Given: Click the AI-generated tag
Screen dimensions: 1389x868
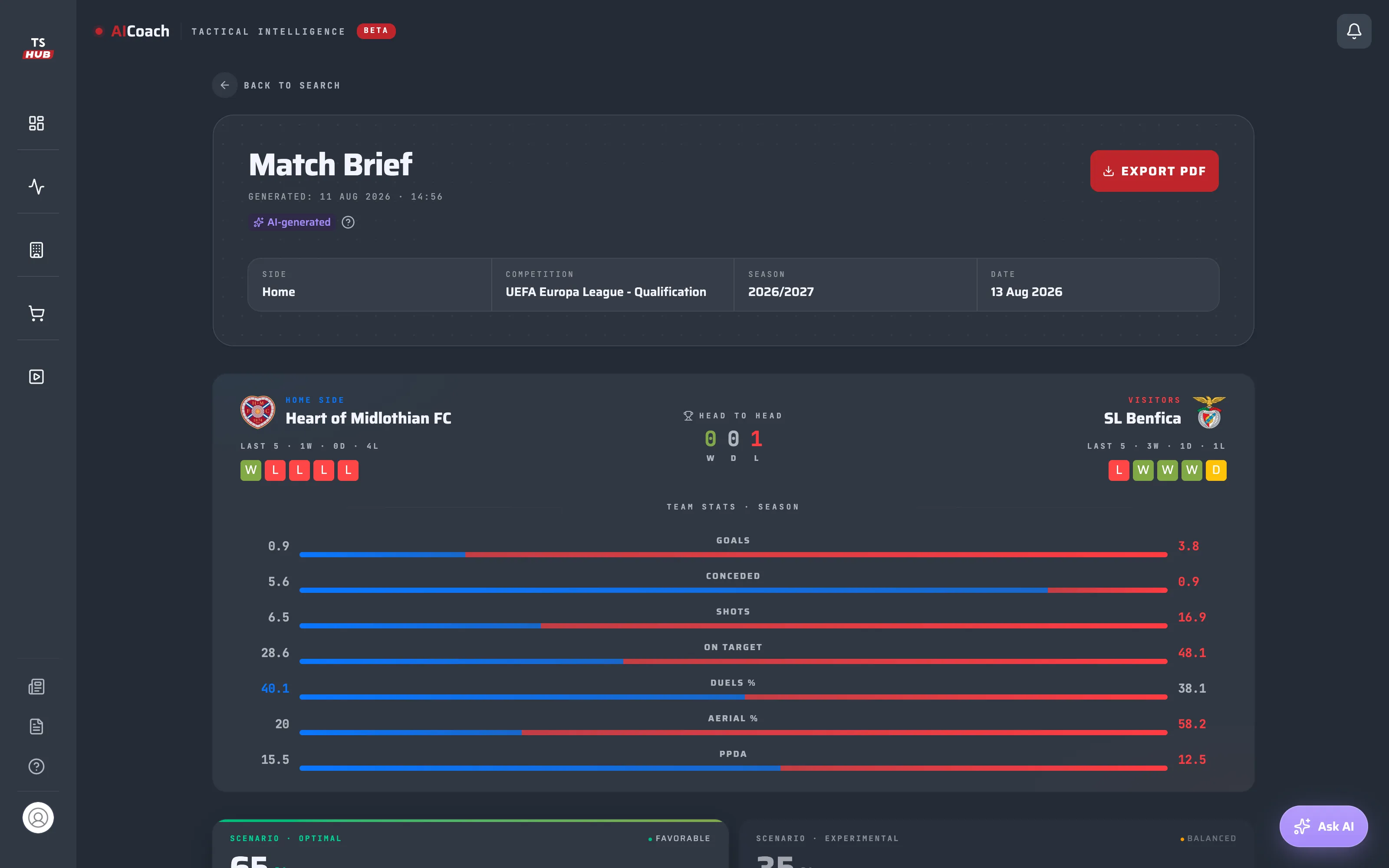Looking at the screenshot, I should pos(292,222).
